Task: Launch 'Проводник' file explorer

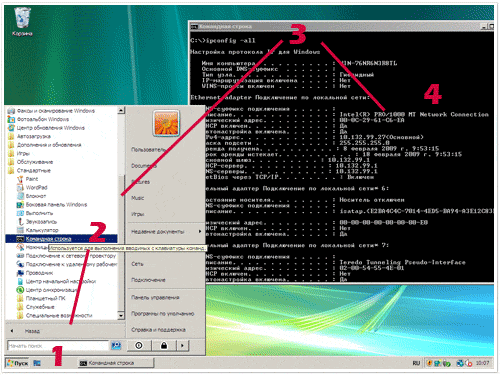Action: coord(35,273)
